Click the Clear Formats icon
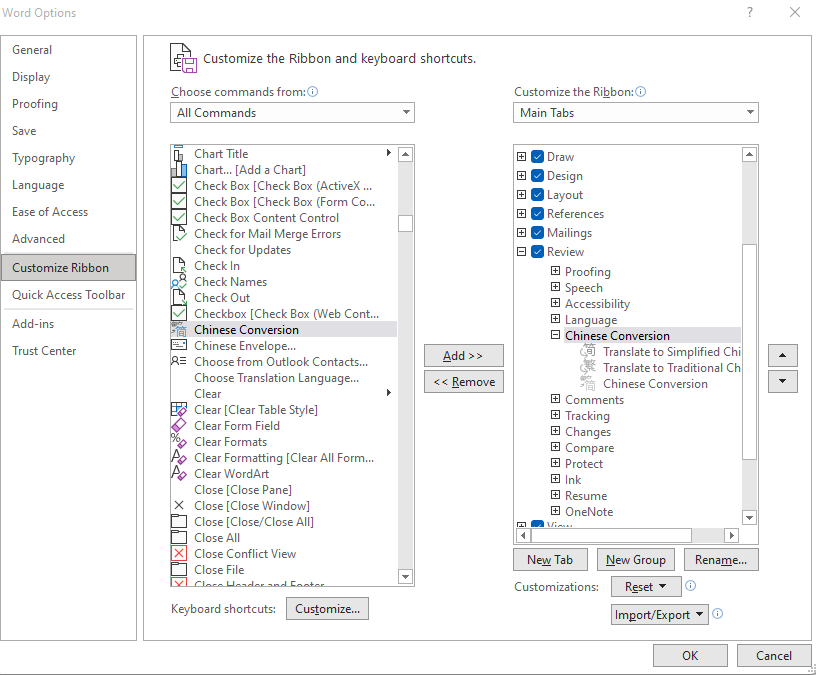This screenshot has width=816, height=675. click(x=179, y=442)
